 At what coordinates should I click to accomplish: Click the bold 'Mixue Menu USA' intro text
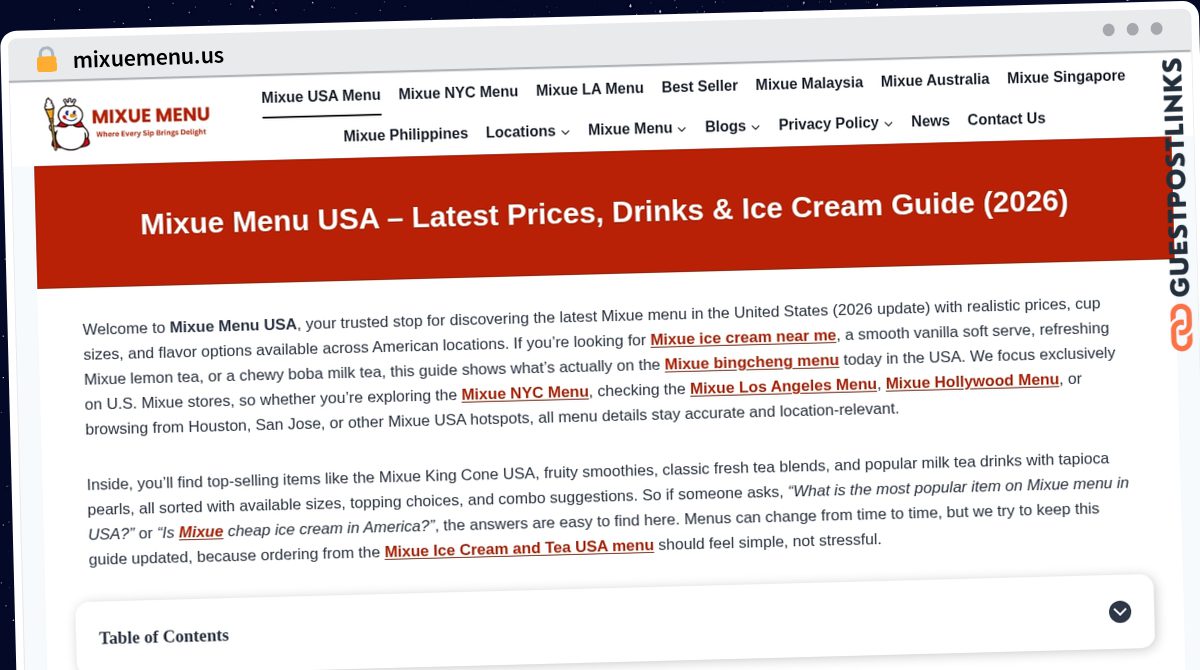click(233, 325)
